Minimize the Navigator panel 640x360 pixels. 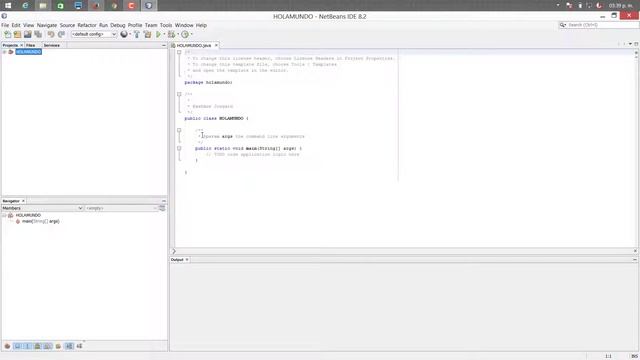164,201
